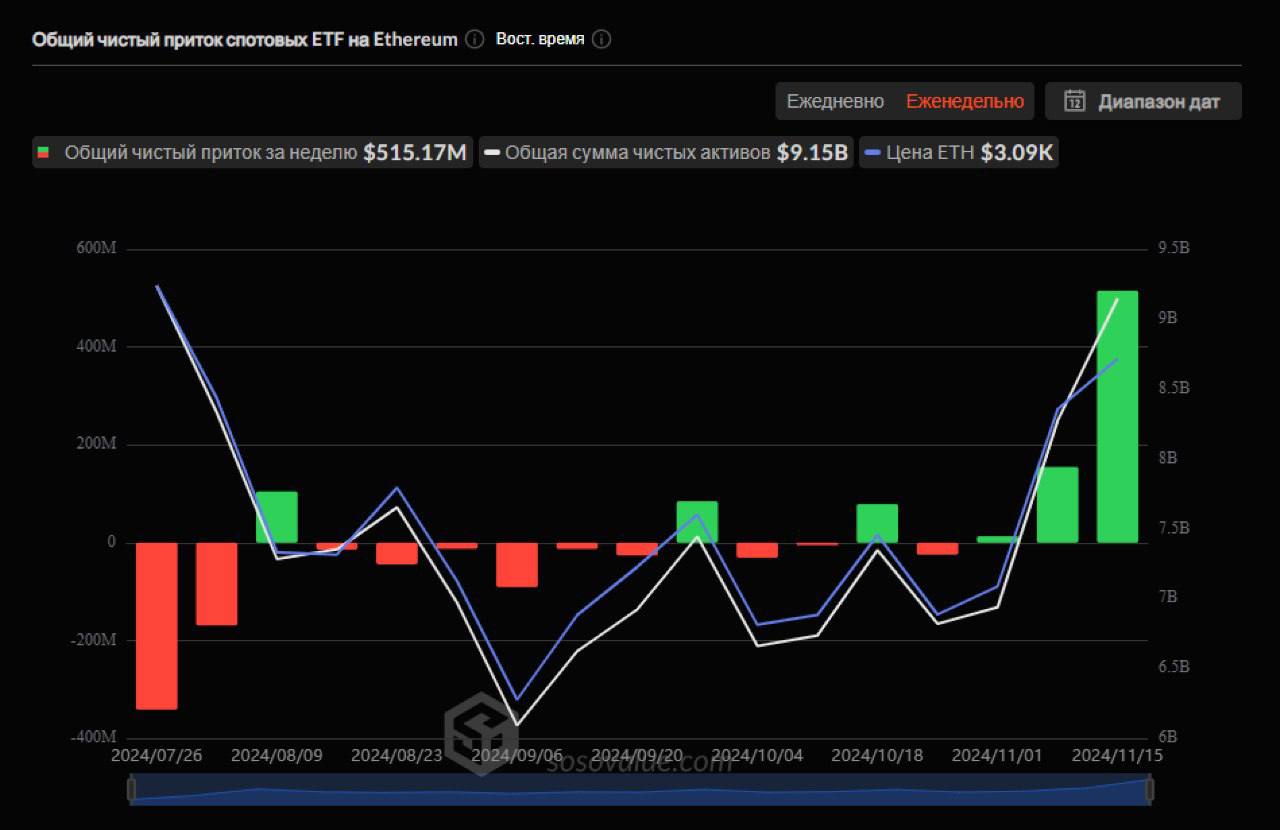1280x830 pixels.
Task: Click white net assets legend marker
Action: pyautogui.click(x=492, y=153)
